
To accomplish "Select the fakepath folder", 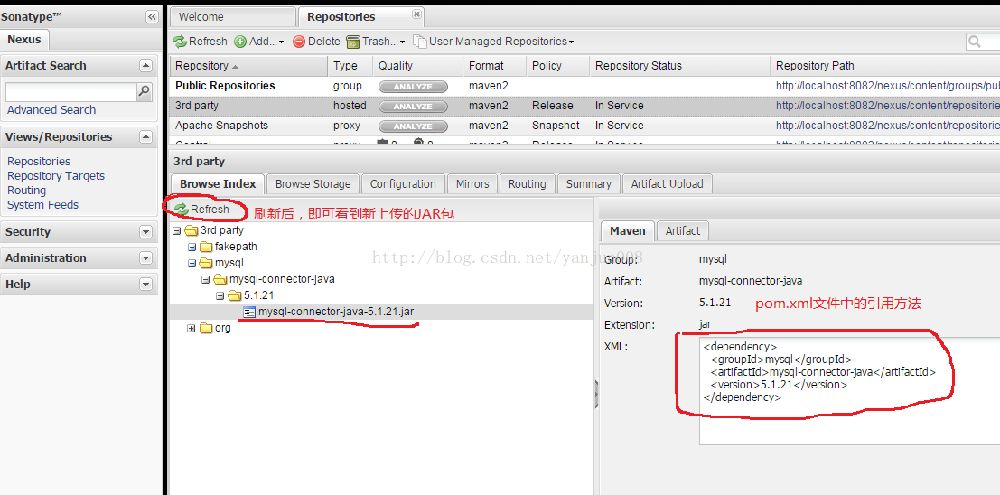I will pyautogui.click(x=229, y=246).
